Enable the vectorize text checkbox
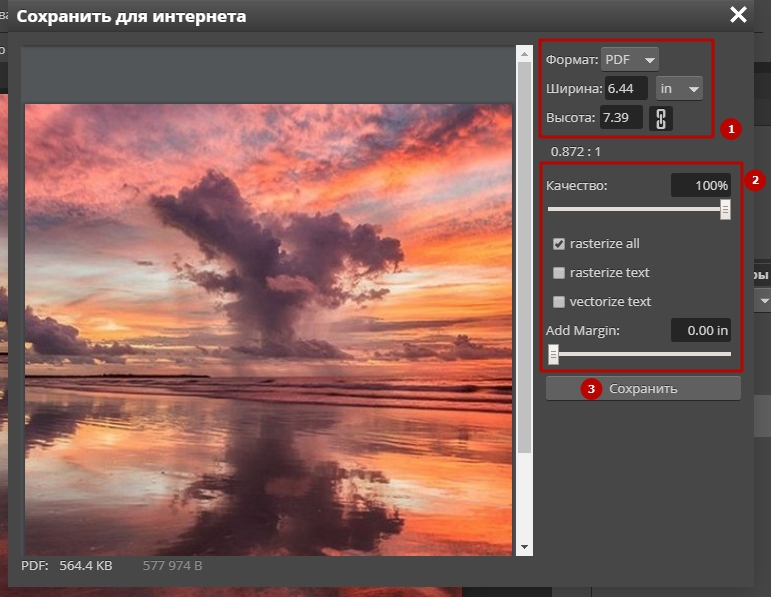771x597 pixels. point(560,302)
